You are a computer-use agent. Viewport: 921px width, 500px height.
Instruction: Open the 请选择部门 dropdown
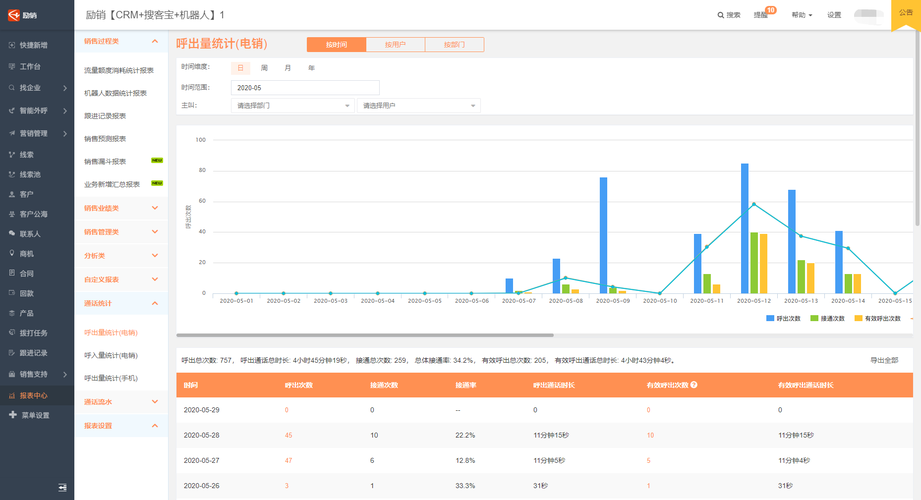(293, 106)
